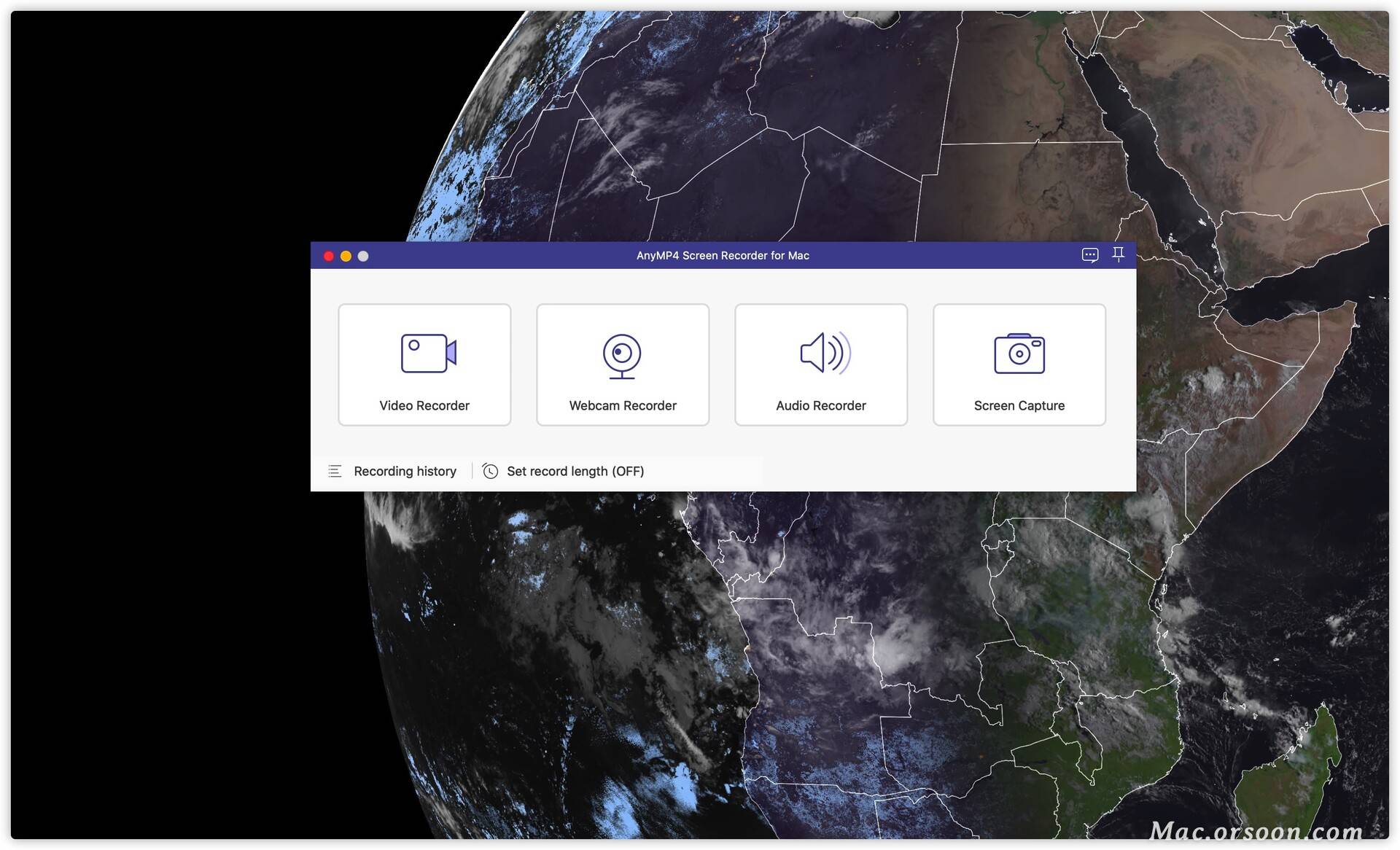The width and height of the screenshot is (1400, 850).
Task: Click the Audio Recorder speaker icon
Action: tap(824, 354)
